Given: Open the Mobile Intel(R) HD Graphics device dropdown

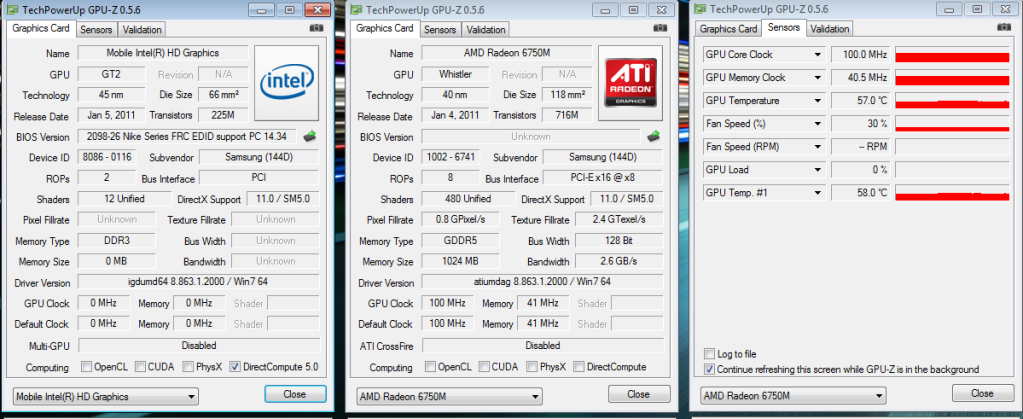Looking at the screenshot, I should click(x=106, y=396).
